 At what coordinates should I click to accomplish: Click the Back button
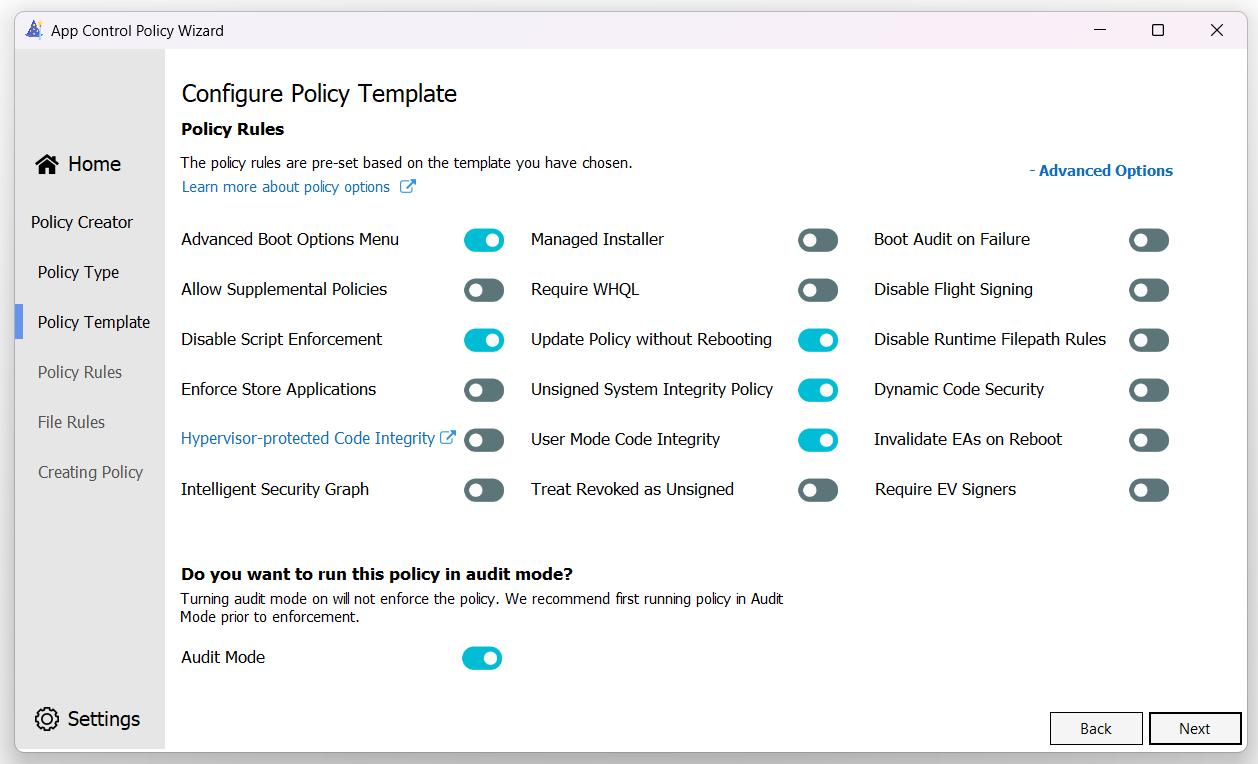(x=1096, y=728)
